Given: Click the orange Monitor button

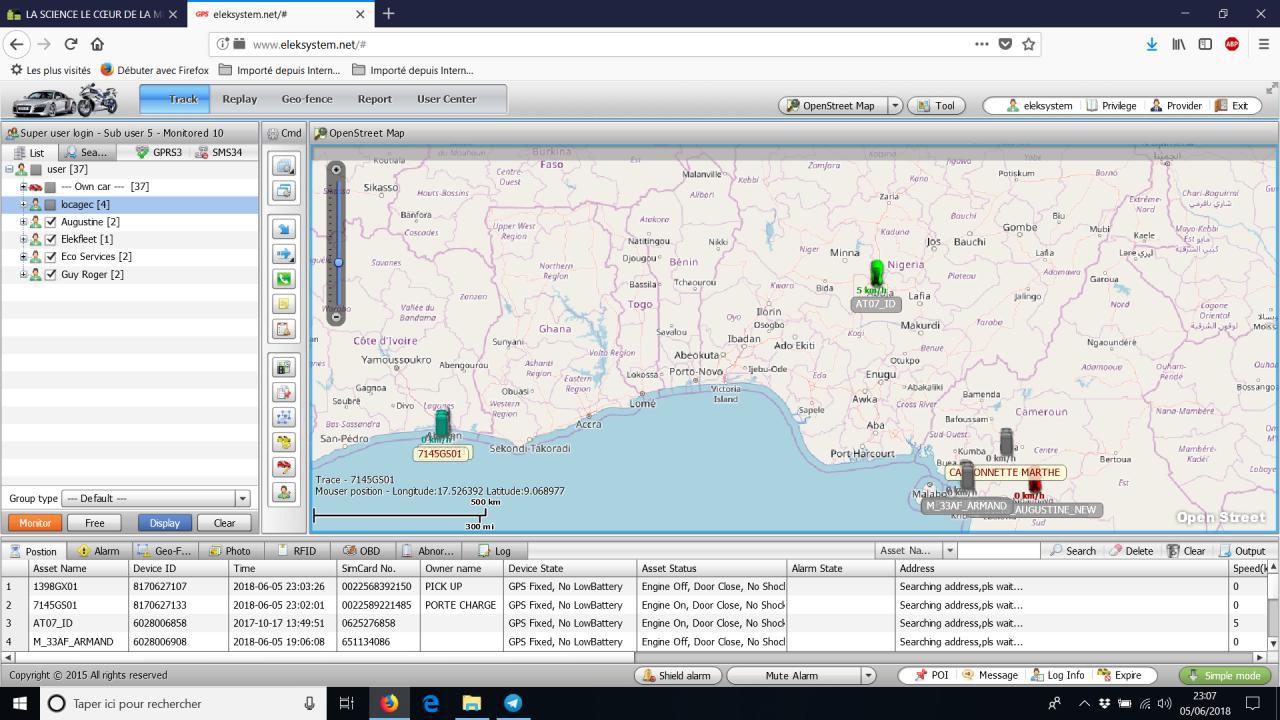Looking at the screenshot, I should click(x=35, y=523).
